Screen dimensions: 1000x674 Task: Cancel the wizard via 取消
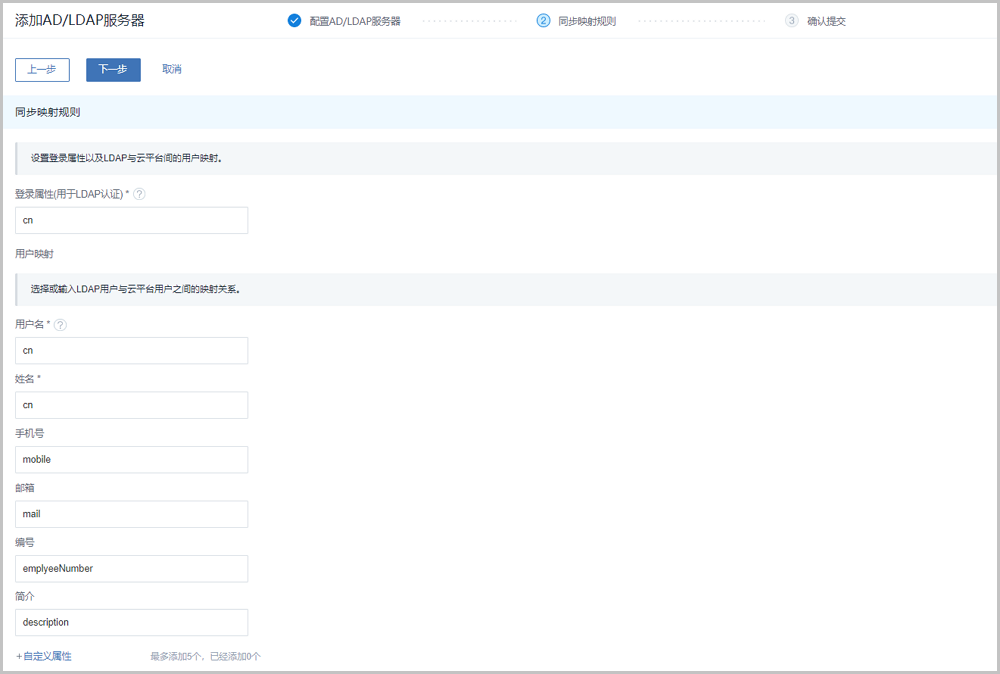(x=172, y=69)
